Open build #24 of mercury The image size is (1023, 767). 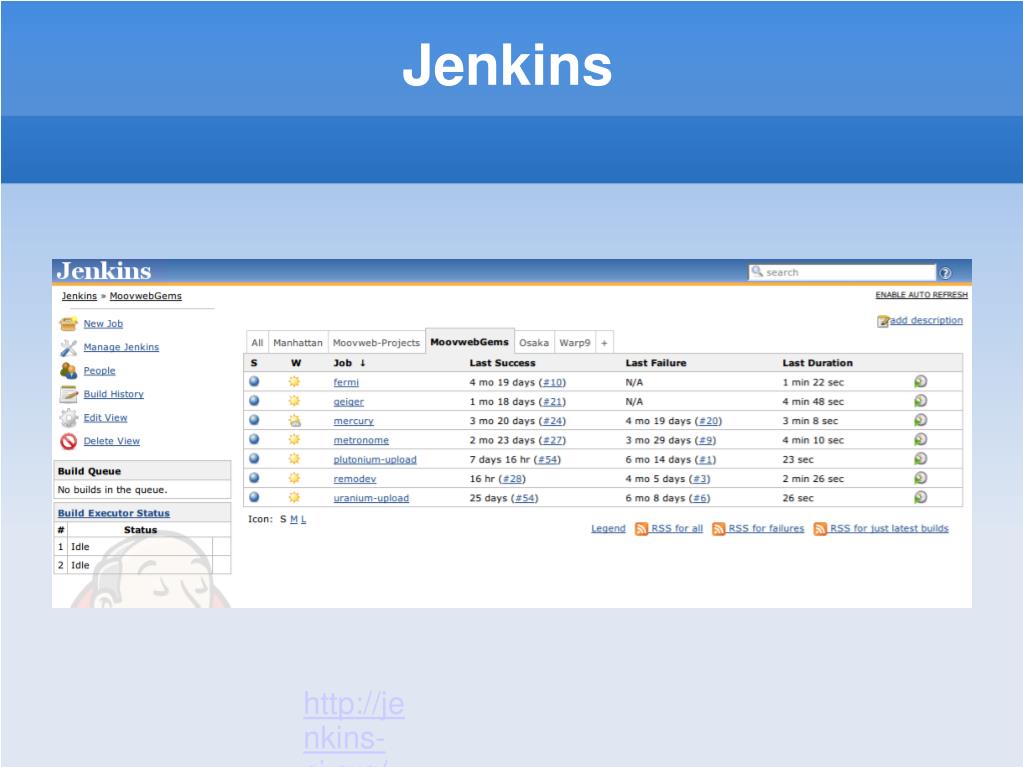[x=553, y=421]
